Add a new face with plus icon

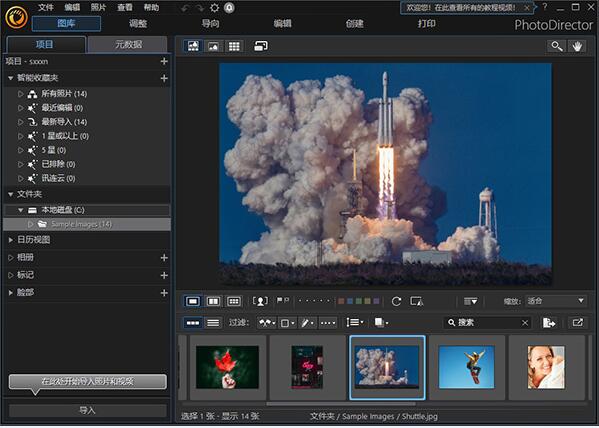(x=164, y=293)
